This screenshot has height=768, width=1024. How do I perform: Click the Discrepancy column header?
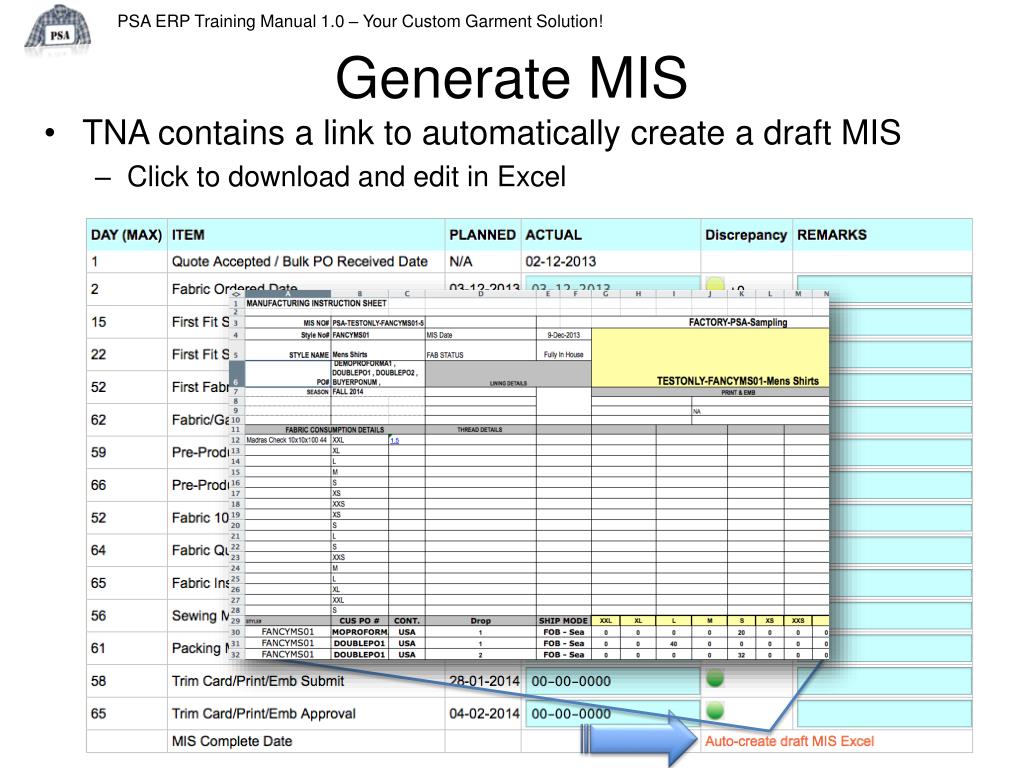746,235
